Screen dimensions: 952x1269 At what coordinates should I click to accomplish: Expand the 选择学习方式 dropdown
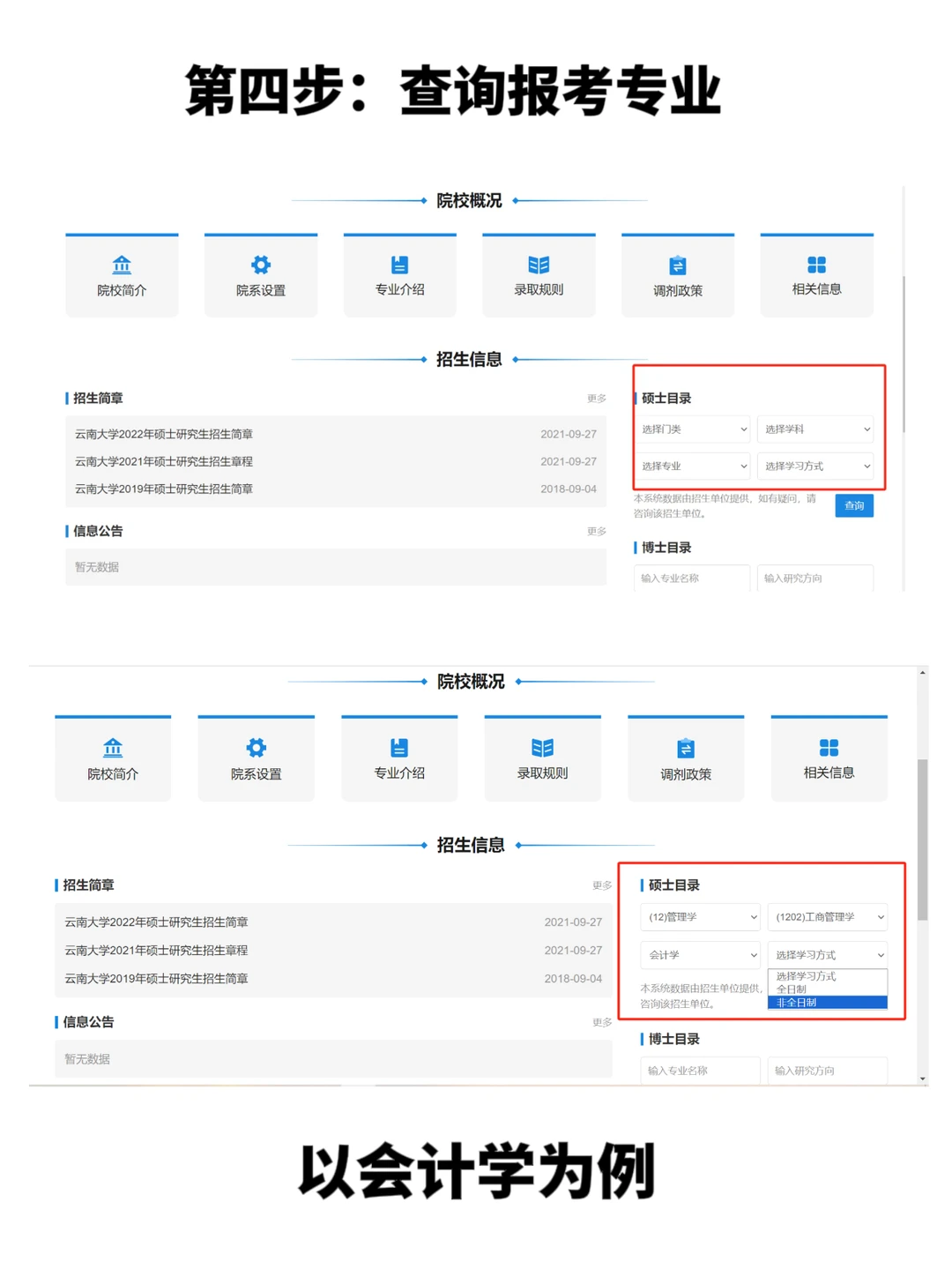pyautogui.click(x=814, y=466)
